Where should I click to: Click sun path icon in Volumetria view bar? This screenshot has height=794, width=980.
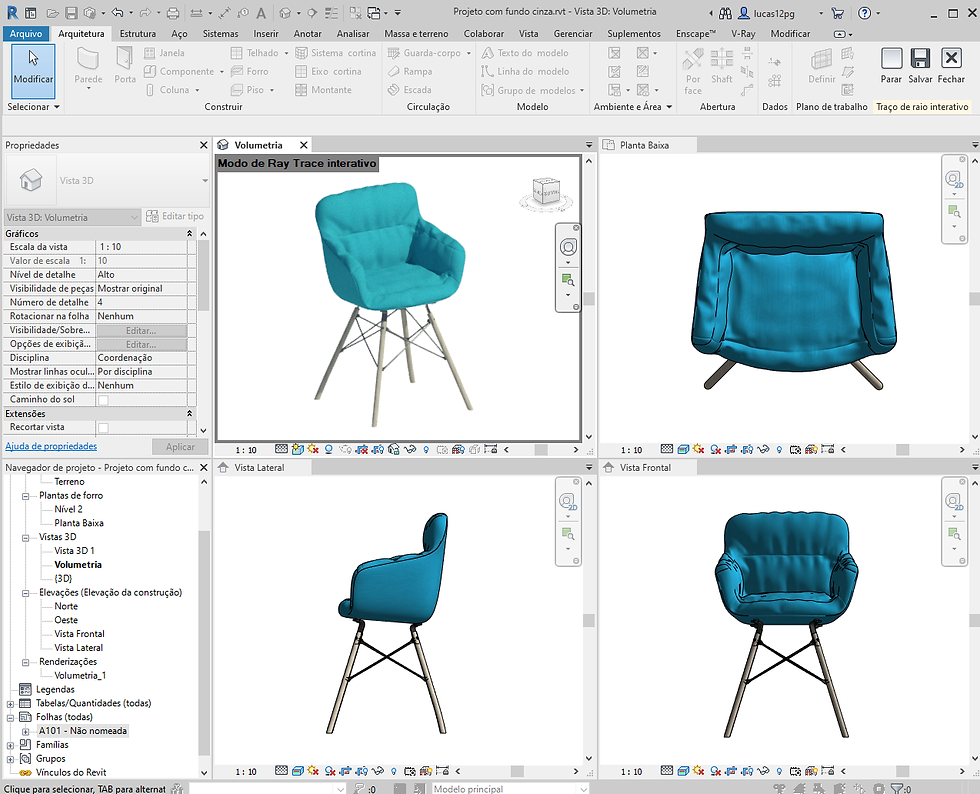312,449
